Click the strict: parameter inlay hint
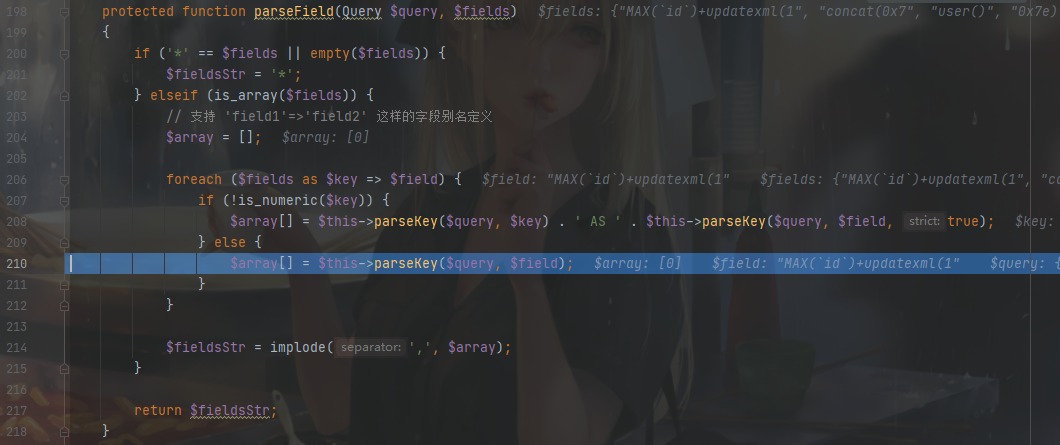The width and height of the screenshot is (1060, 445). [924, 221]
